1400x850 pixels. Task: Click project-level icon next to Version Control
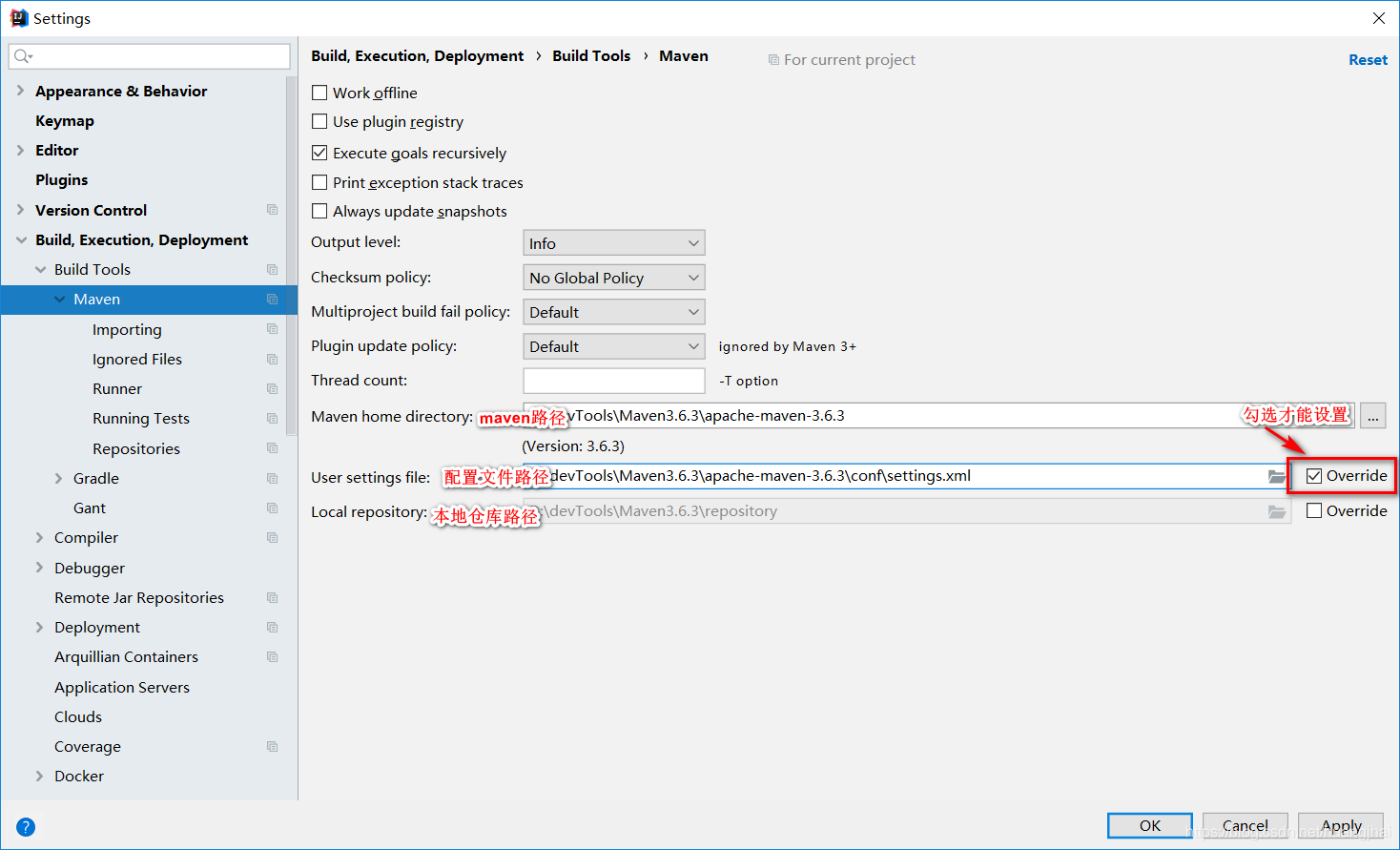click(273, 210)
